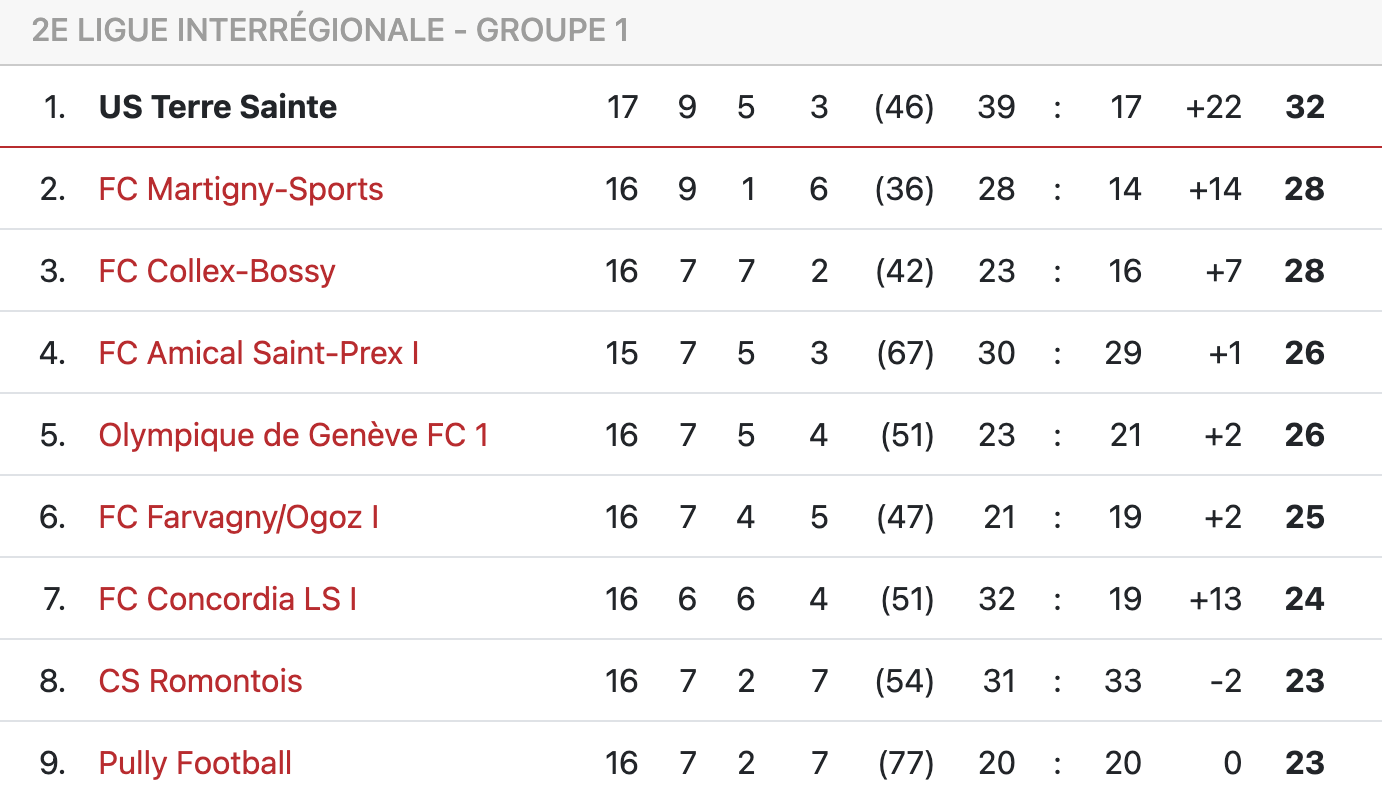Screen dimensions: 1382x794
Task: Select the FC Farvagny/Ogoz I link
Action: 239,517
